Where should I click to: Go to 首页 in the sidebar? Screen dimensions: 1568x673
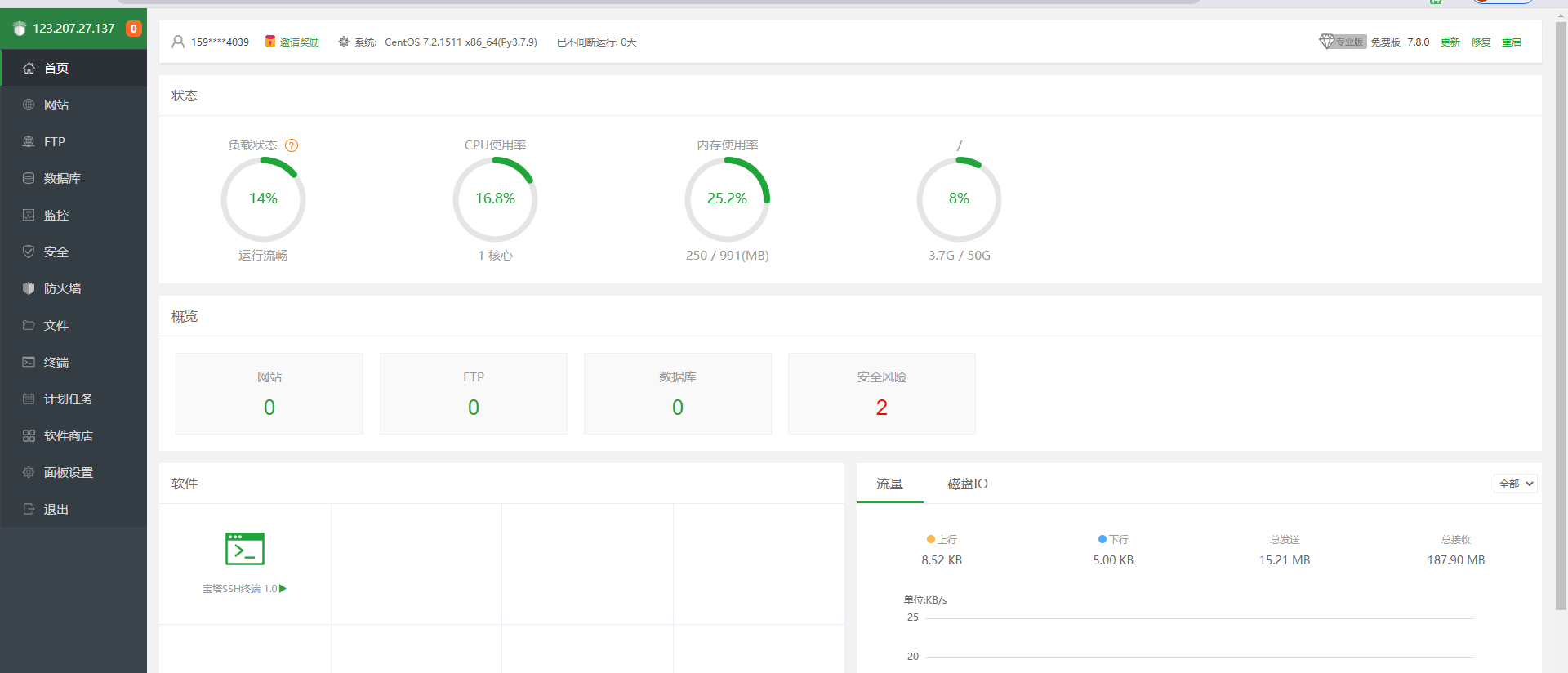coord(73,68)
